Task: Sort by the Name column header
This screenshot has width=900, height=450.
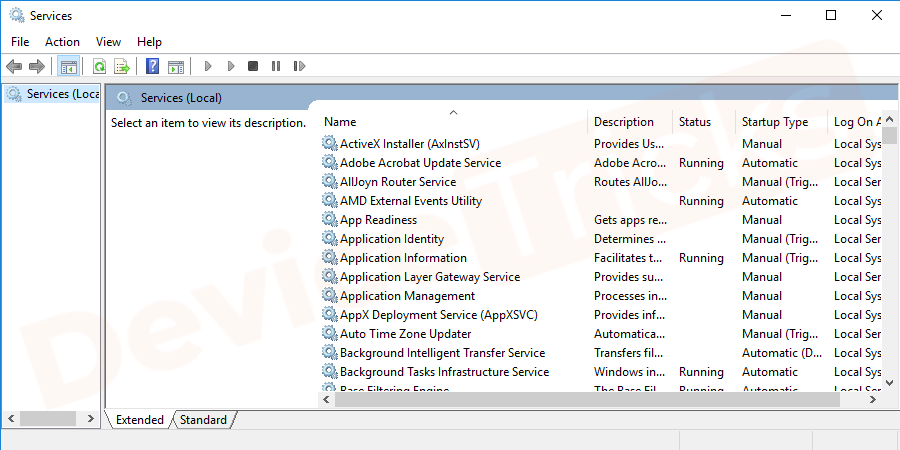Action: point(453,122)
